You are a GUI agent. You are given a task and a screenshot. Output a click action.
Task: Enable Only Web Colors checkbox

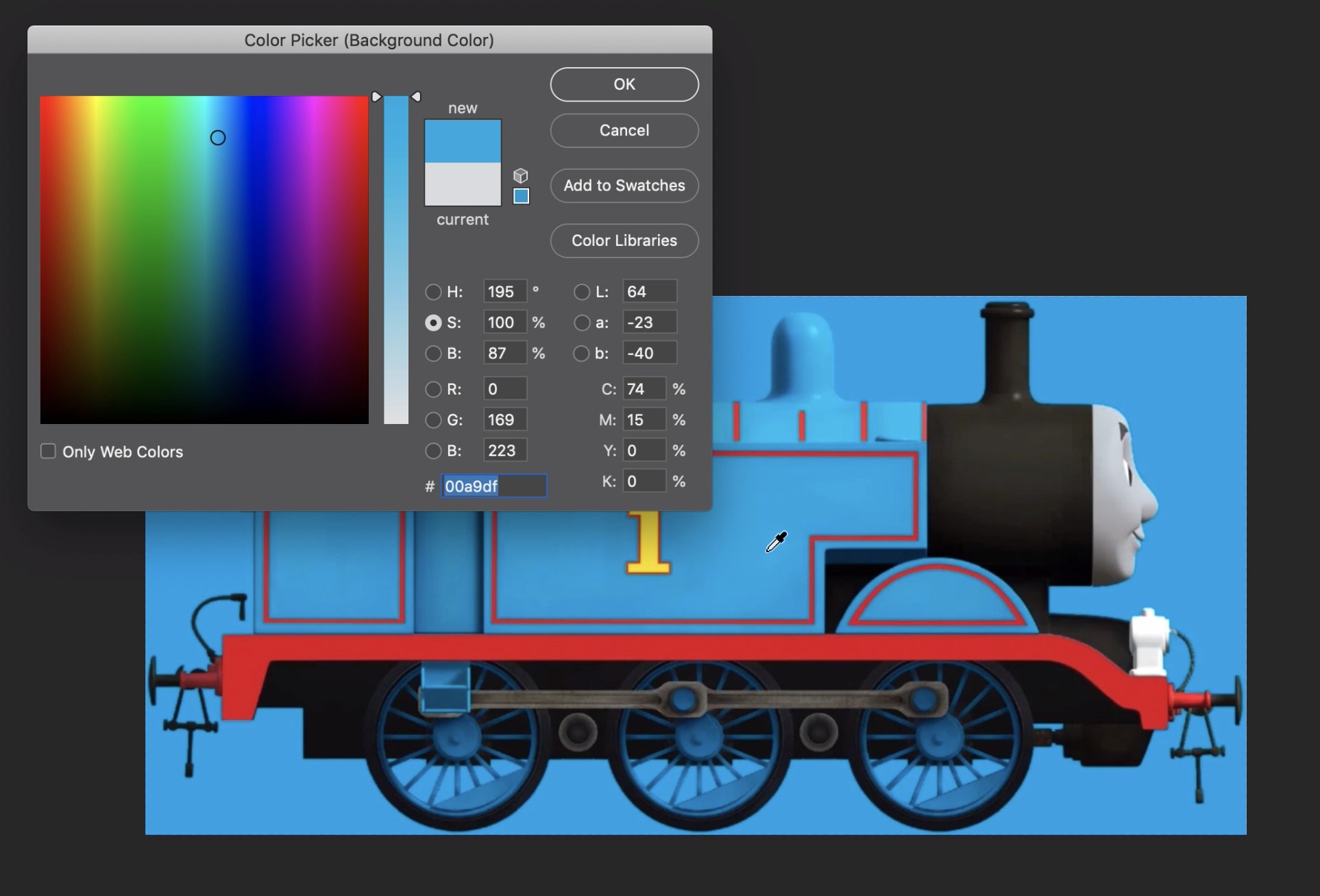(x=48, y=451)
